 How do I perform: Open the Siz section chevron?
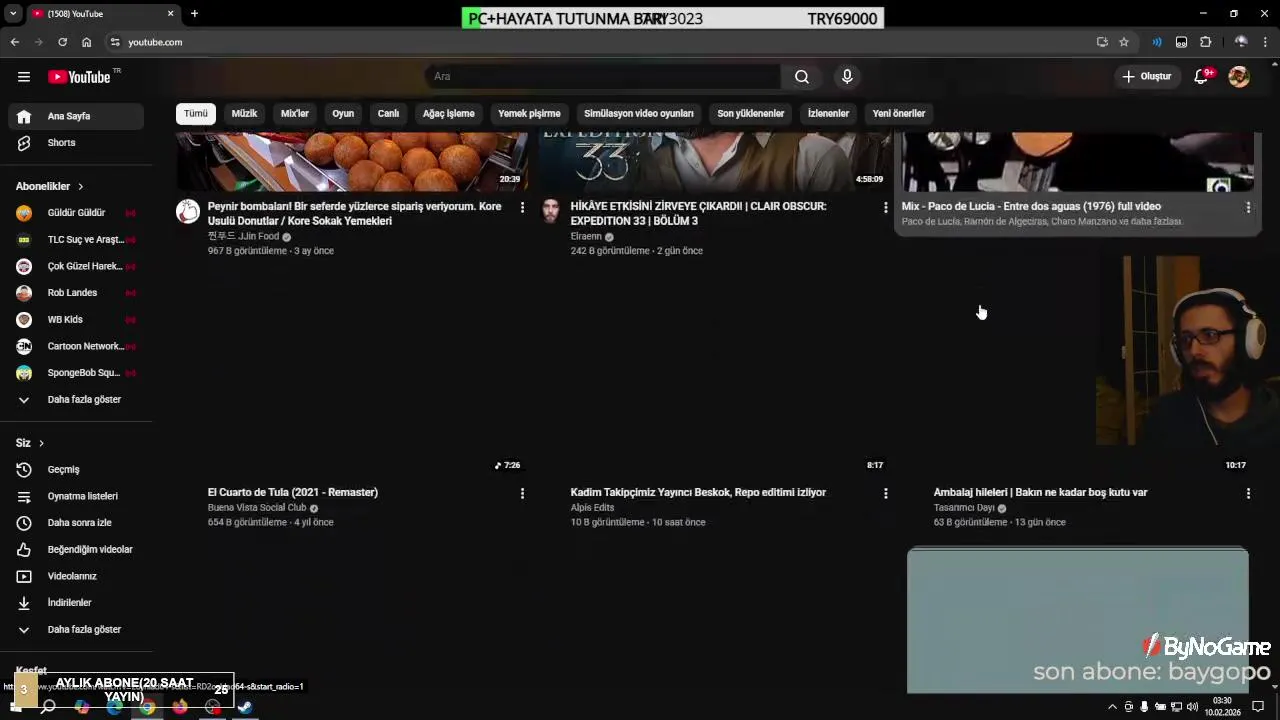pos(41,443)
